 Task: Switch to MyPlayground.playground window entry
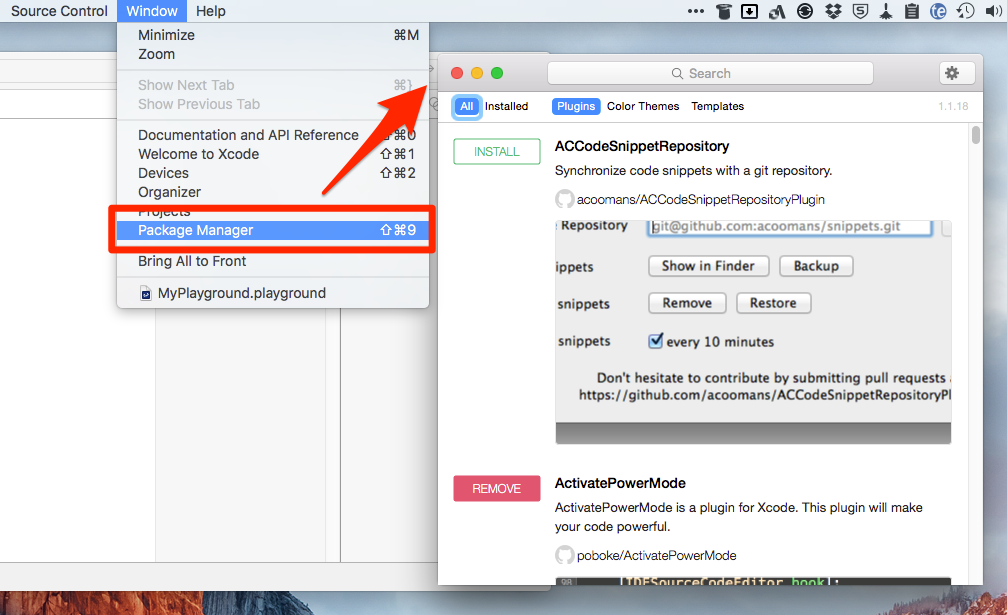(273, 293)
